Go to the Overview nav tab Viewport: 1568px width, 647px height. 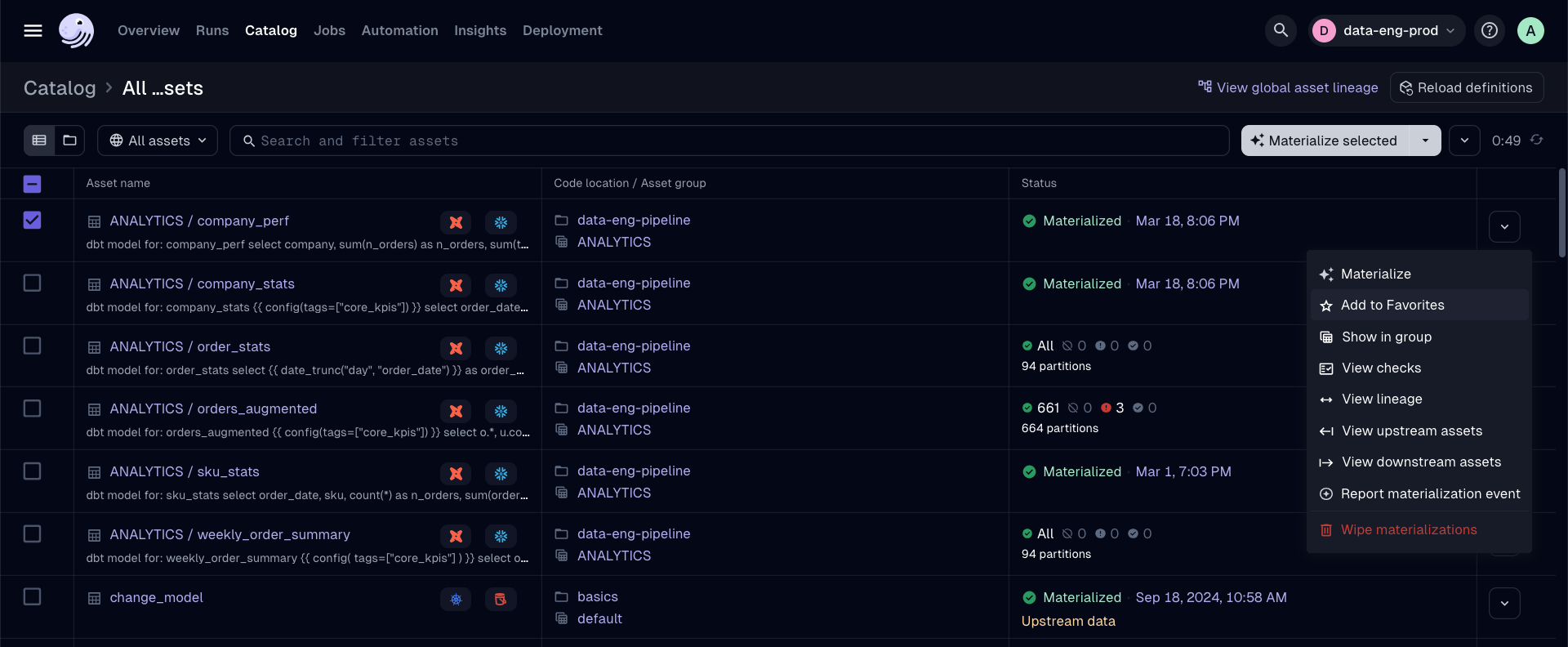(149, 30)
